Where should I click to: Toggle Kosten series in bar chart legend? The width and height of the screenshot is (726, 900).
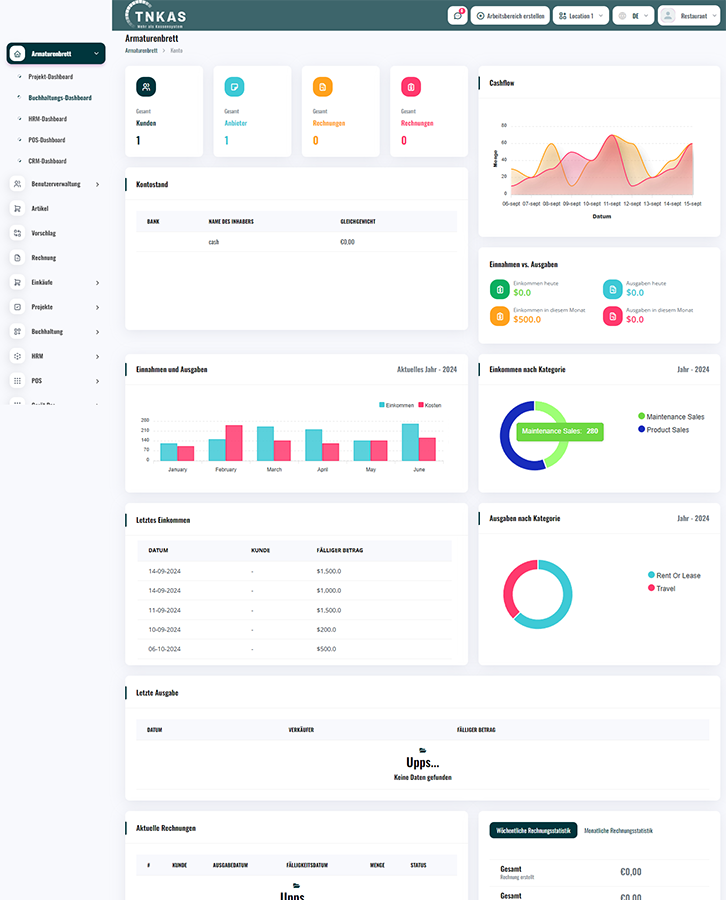tap(429, 405)
